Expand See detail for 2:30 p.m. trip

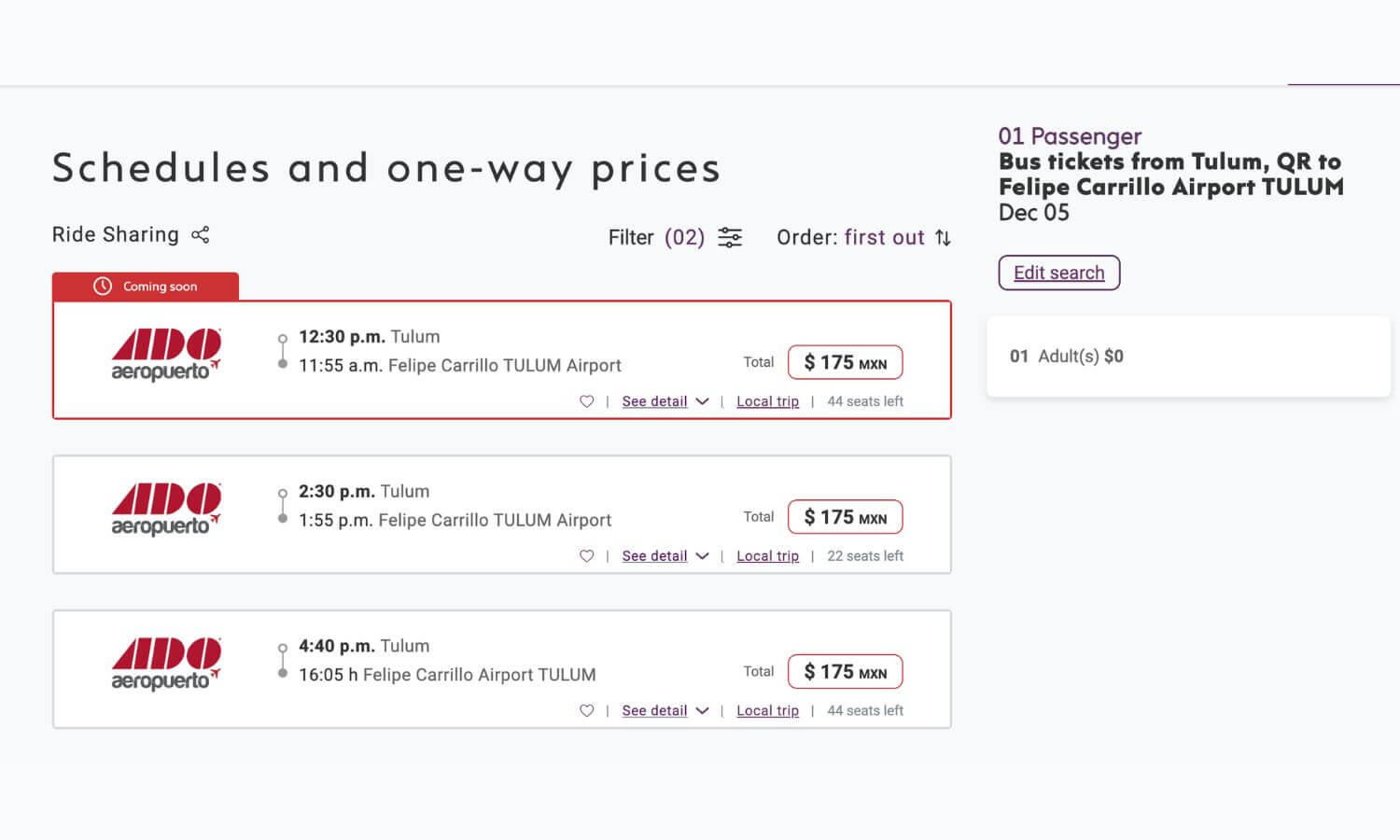(x=665, y=556)
